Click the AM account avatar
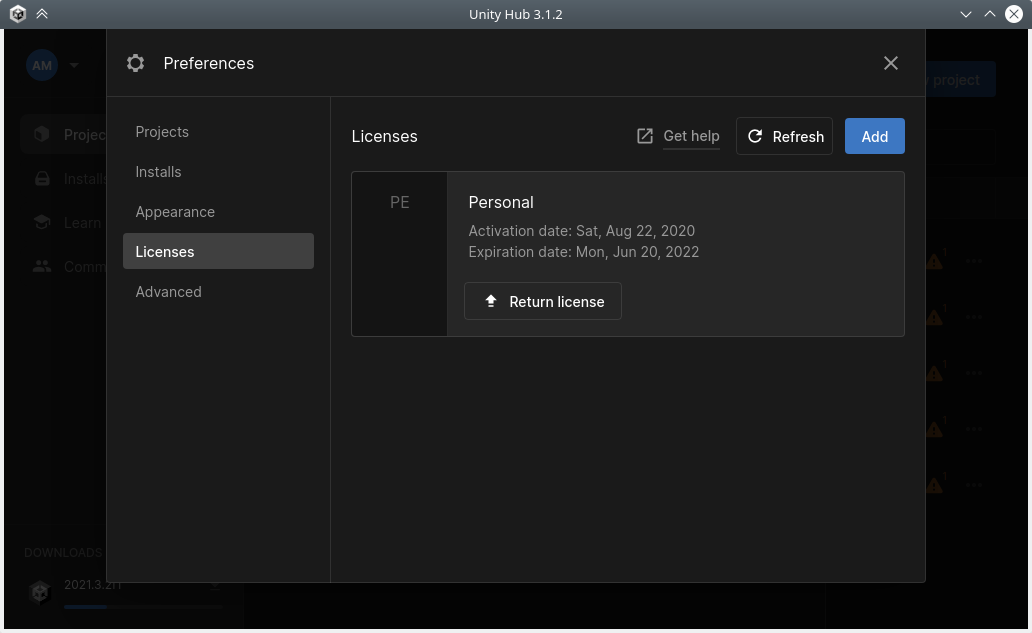Screen dimensions: 1032x633 [41, 66]
